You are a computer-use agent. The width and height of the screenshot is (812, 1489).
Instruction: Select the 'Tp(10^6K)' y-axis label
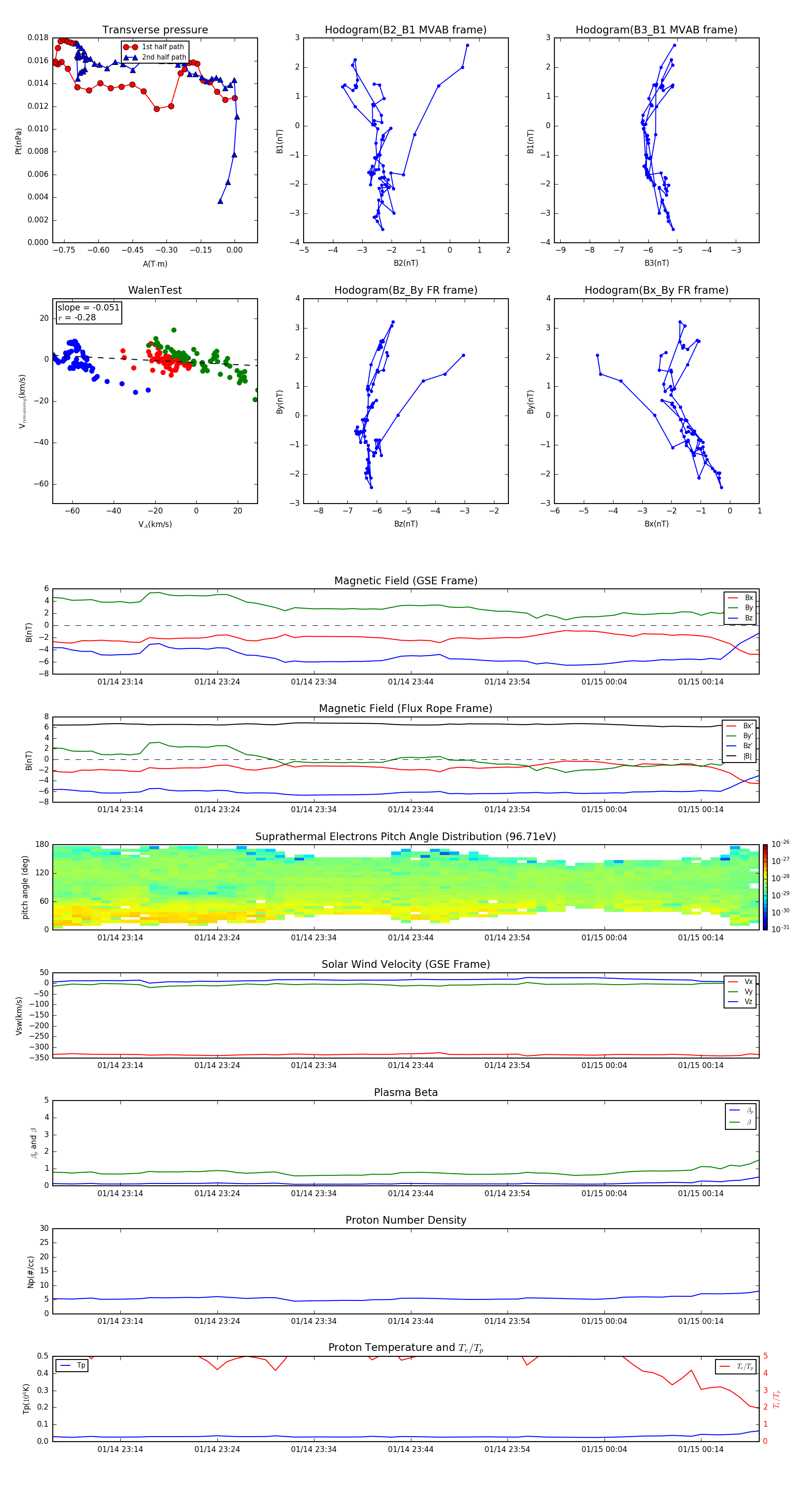[26, 1399]
